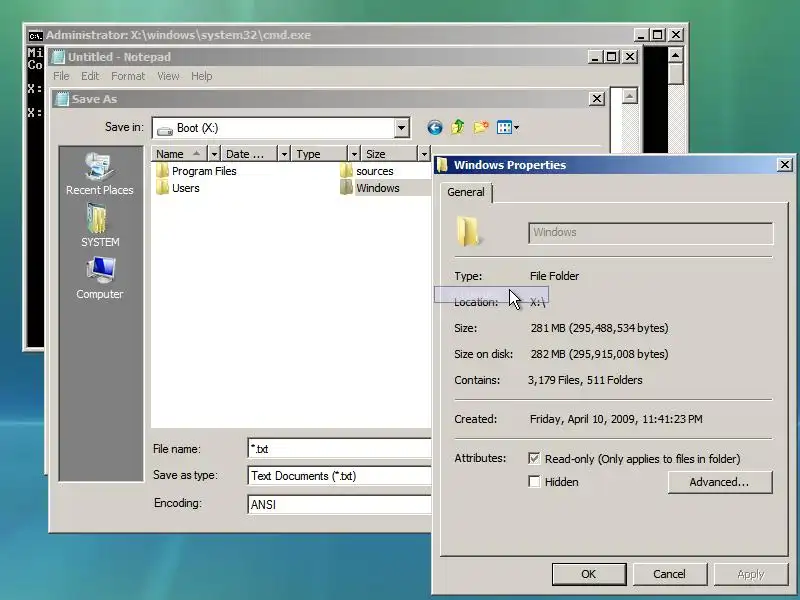
Task: Enable the Hidden attribute checkbox
Action: 534,482
